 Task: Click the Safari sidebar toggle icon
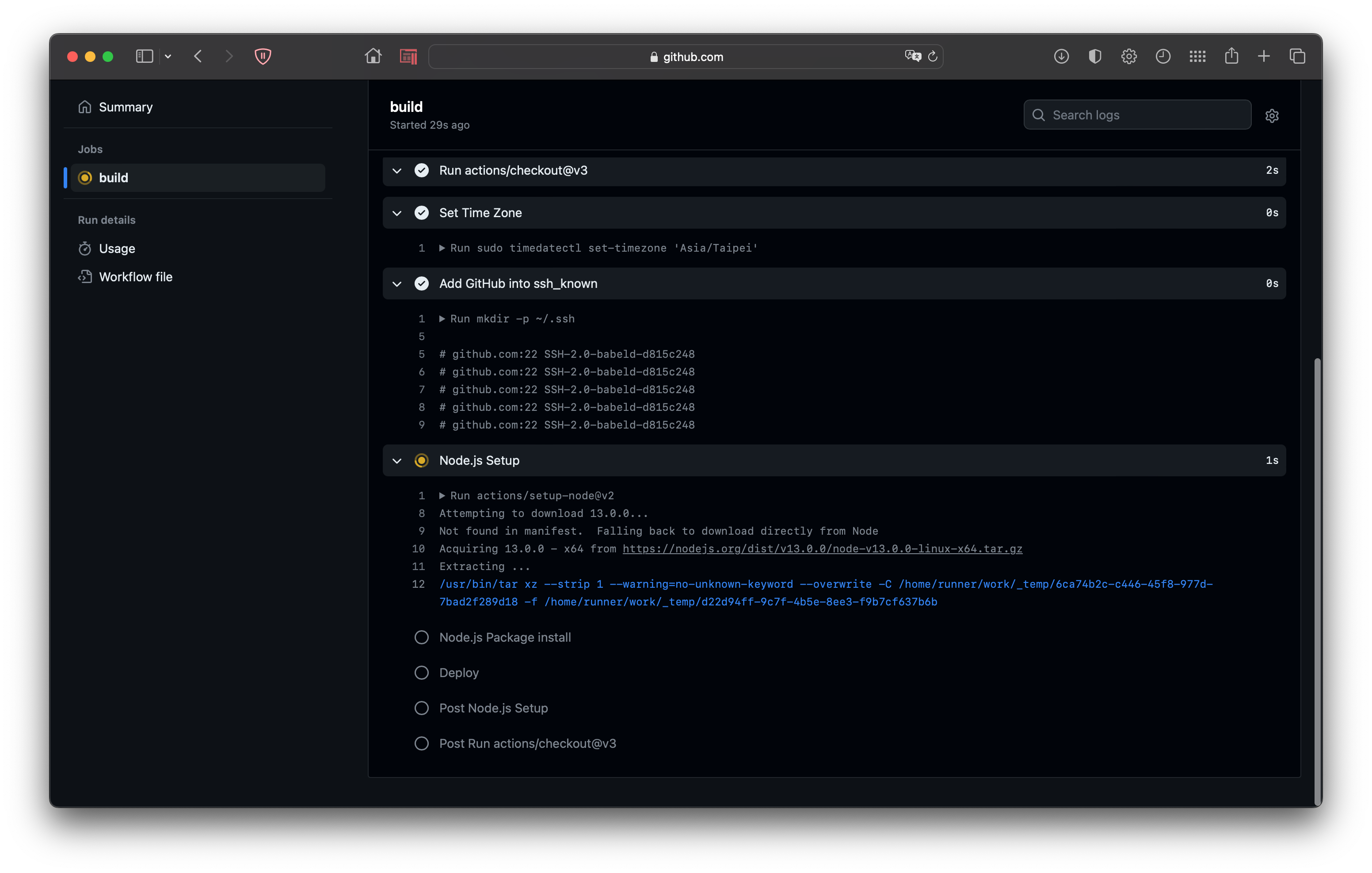coord(144,56)
